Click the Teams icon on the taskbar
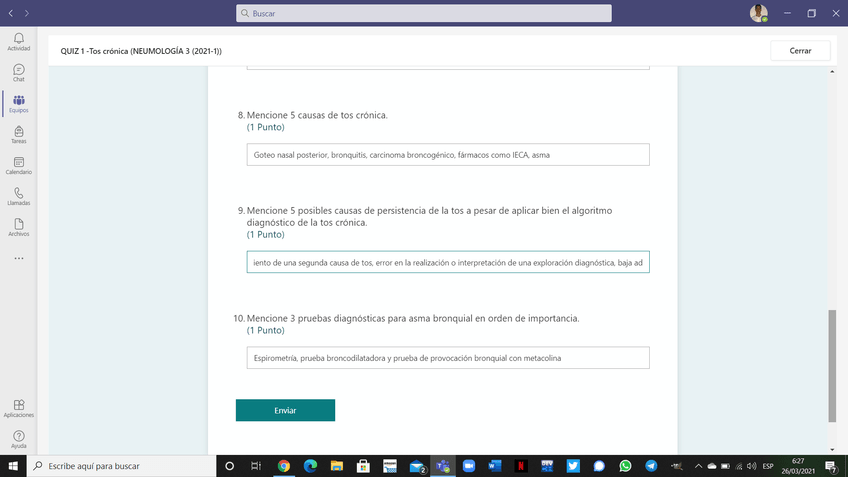The width and height of the screenshot is (848, 477). [443, 466]
